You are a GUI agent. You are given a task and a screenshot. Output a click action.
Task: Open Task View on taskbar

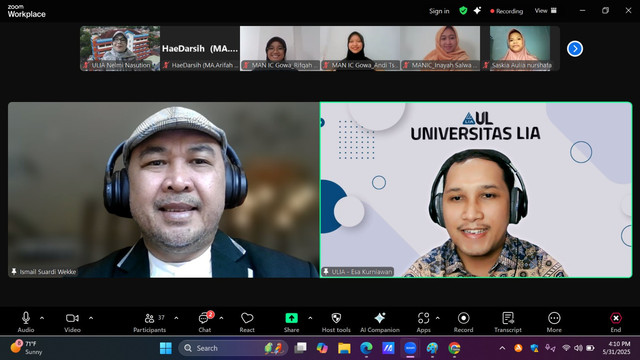(x=301, y=348)
